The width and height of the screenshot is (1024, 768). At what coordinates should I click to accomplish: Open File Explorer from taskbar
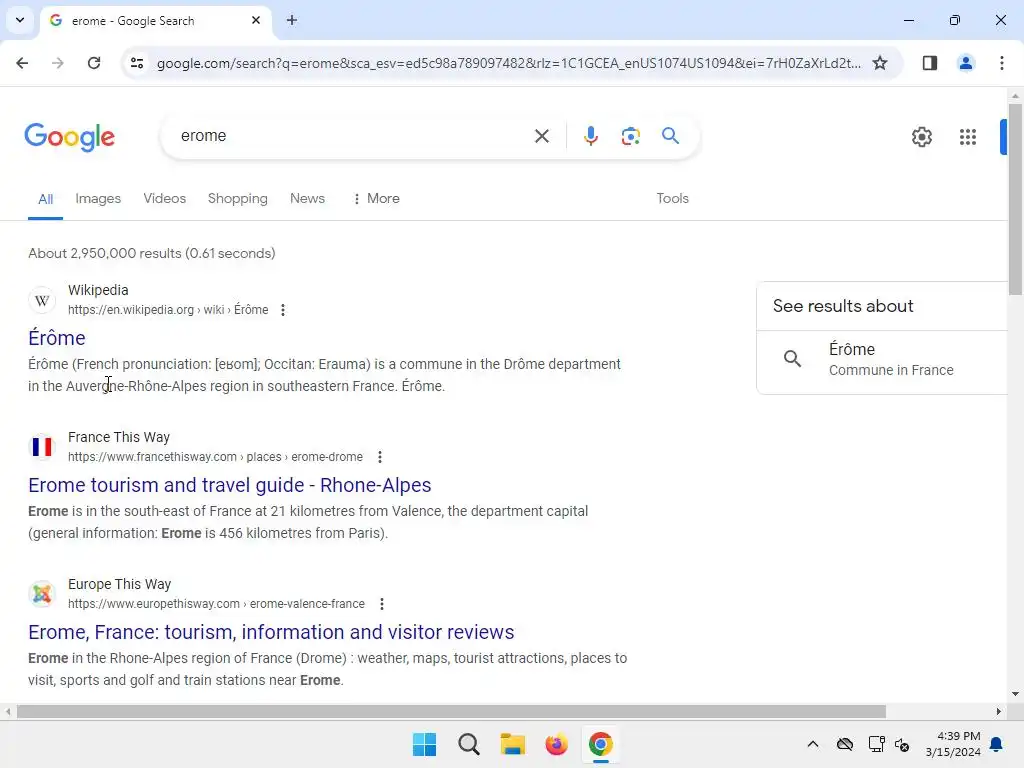tap(513, 744)
